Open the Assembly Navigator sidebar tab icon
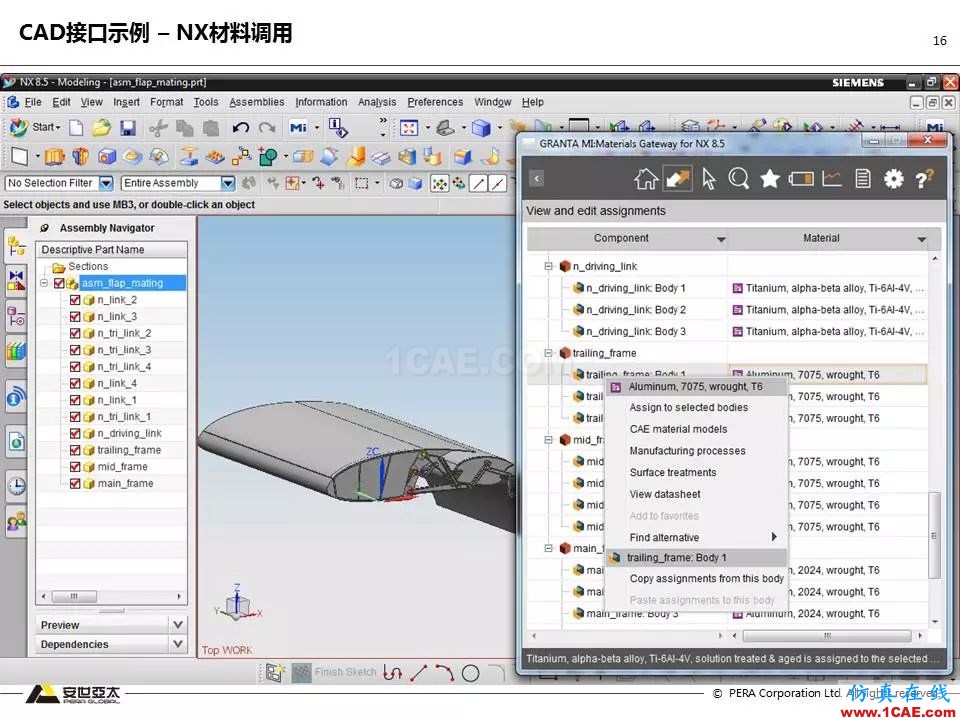This screenshot has width=960, height=720. click(17, 247)
